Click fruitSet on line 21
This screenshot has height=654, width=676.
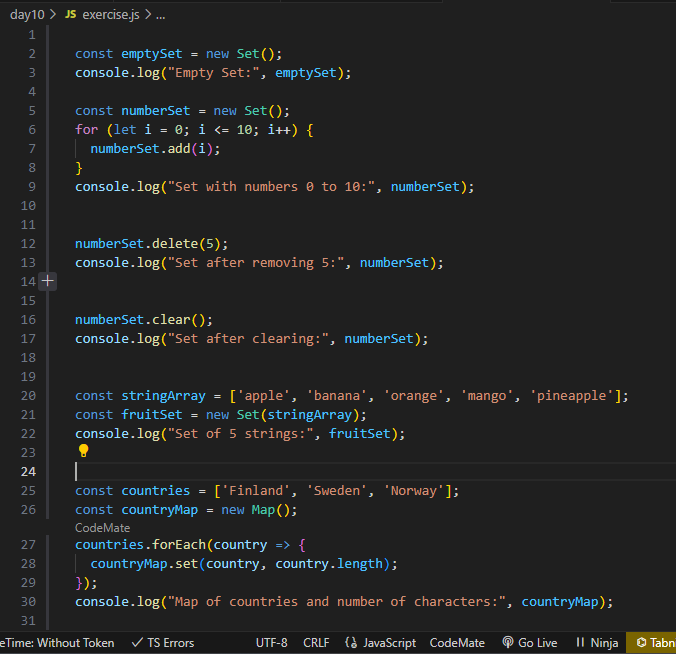tap(152, 415)
